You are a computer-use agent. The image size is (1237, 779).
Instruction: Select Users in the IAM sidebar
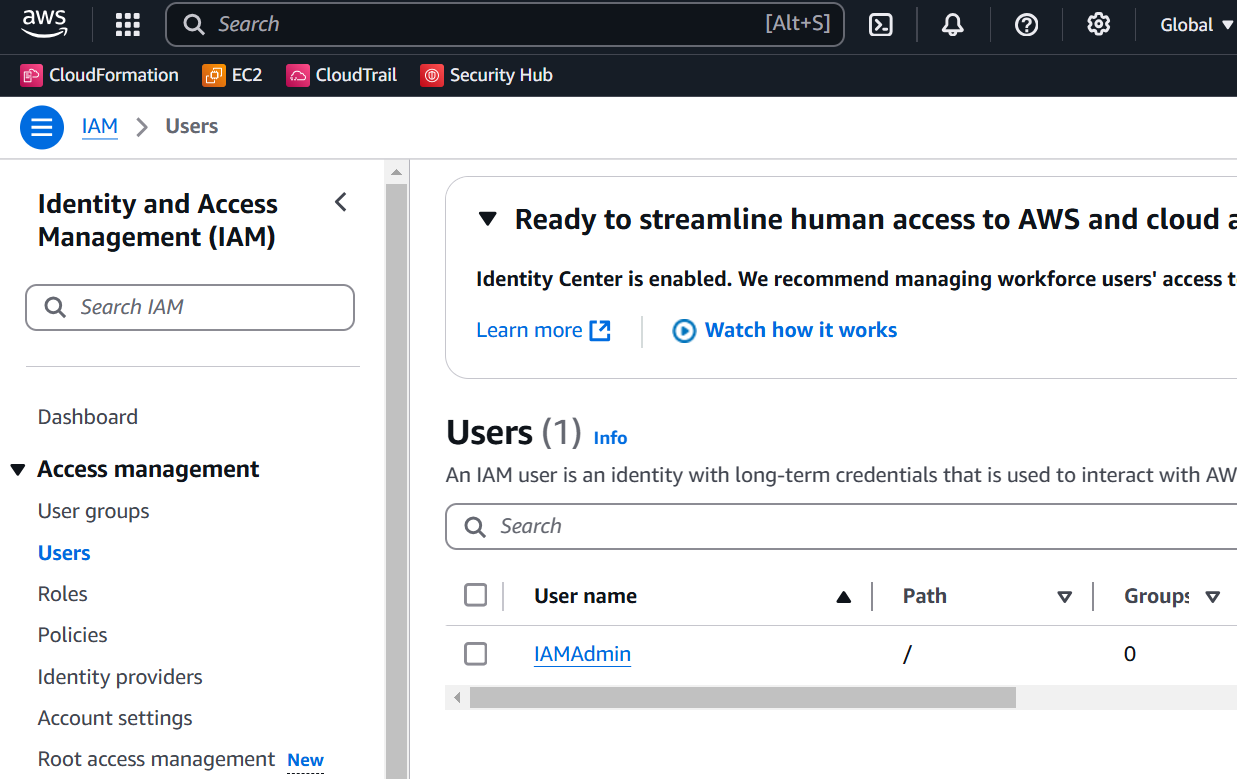point(64,553)
